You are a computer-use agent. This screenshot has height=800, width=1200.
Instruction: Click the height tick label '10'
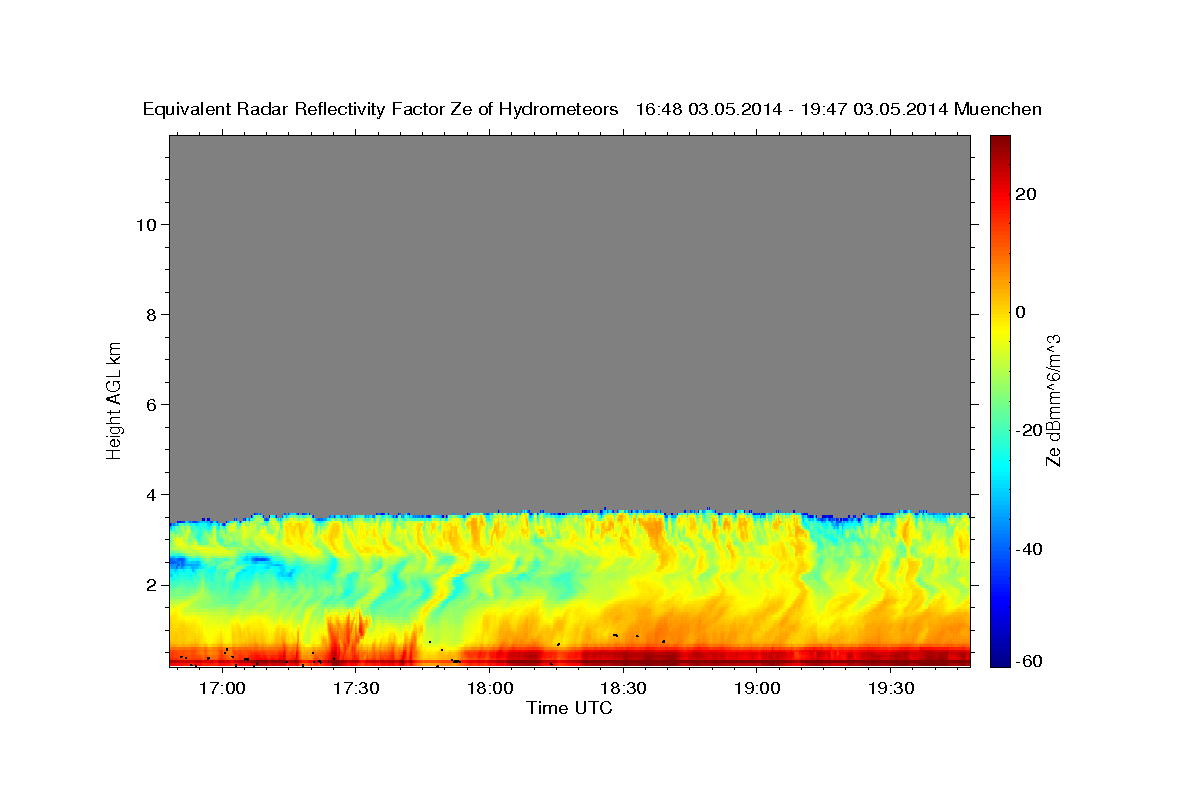(x=145, y=224)
